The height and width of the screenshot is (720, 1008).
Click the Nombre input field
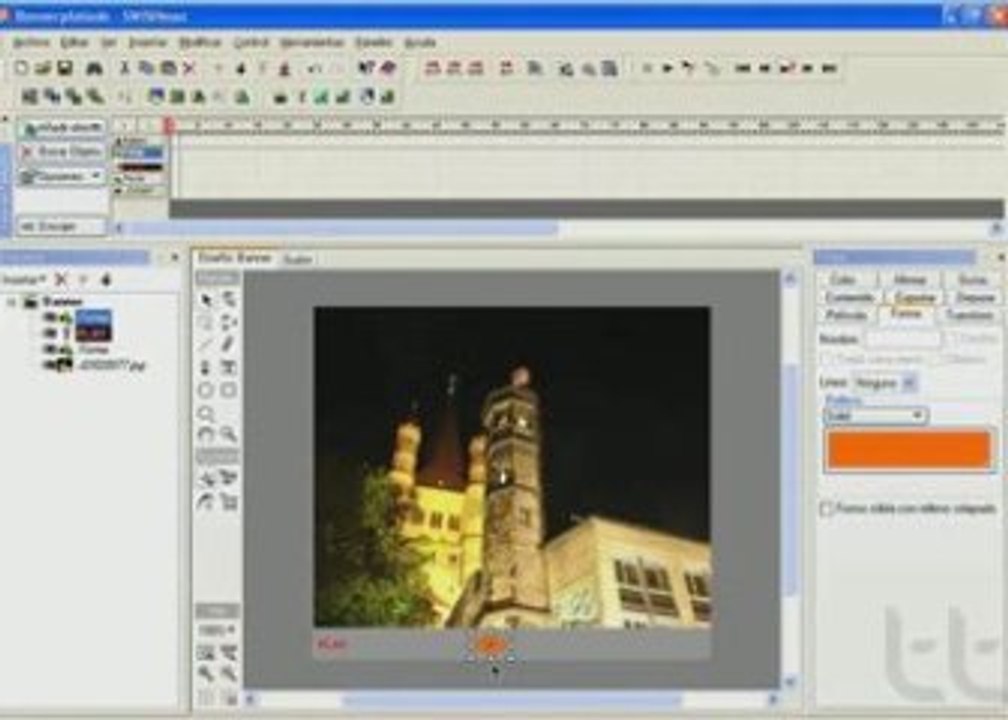[903, 339]
